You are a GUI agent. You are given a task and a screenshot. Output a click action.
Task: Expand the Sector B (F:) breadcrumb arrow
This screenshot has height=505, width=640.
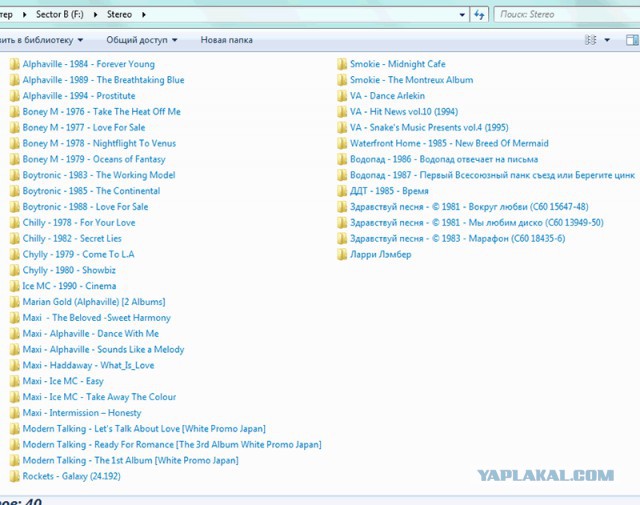coord(96,15)
